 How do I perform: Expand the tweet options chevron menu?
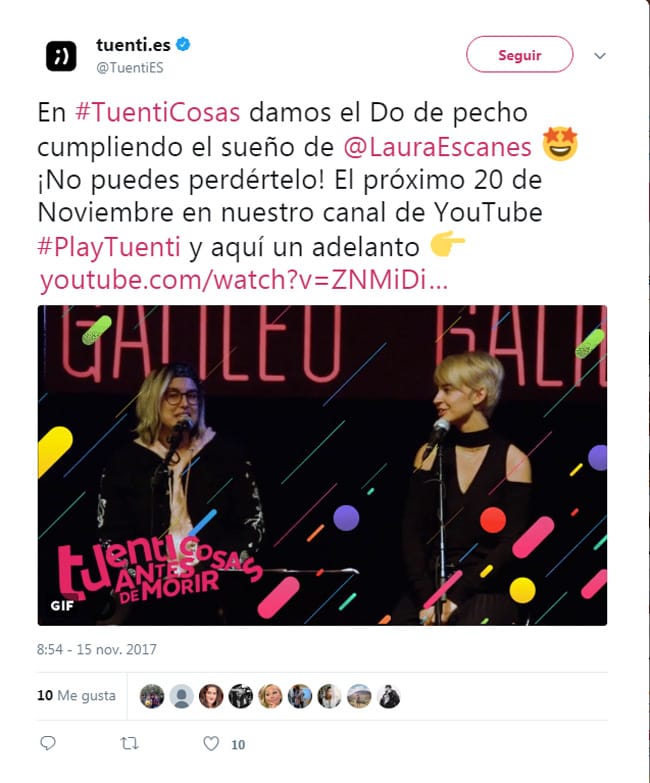pos(600,55)
